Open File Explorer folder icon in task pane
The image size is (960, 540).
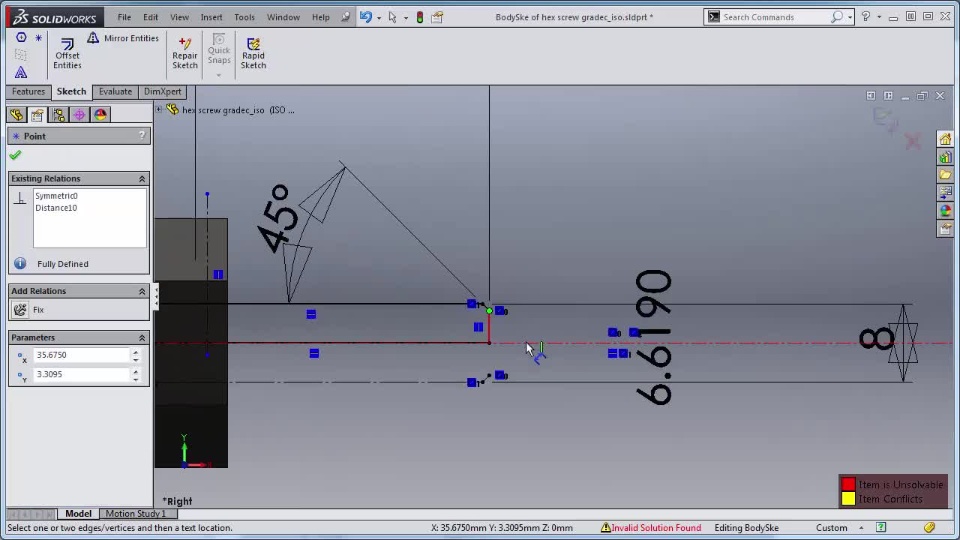(x=945, y=175)
